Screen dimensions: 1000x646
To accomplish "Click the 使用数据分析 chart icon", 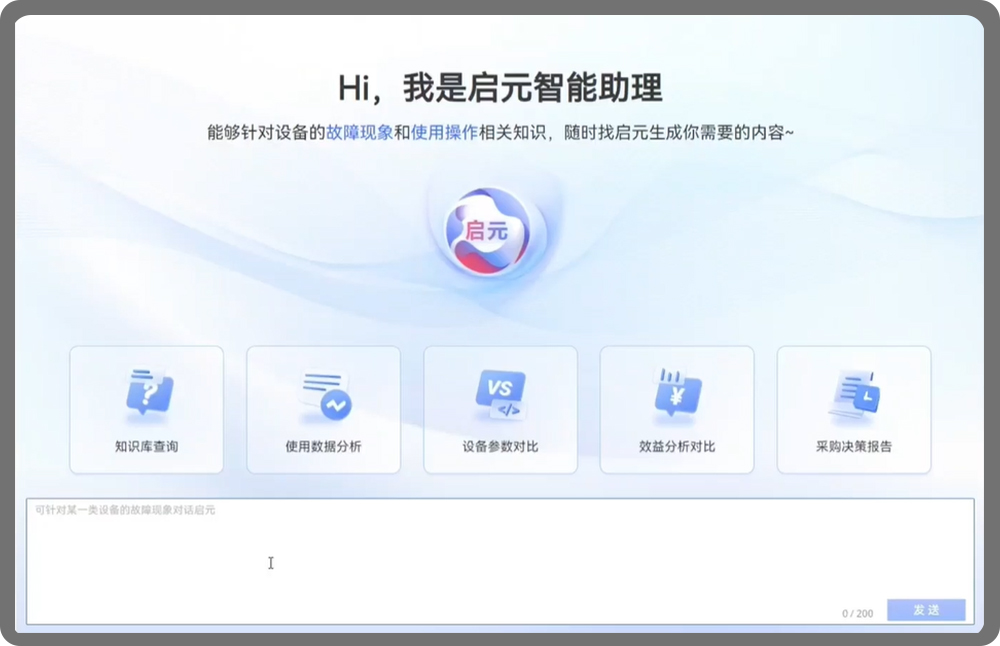I will (324, 394).
